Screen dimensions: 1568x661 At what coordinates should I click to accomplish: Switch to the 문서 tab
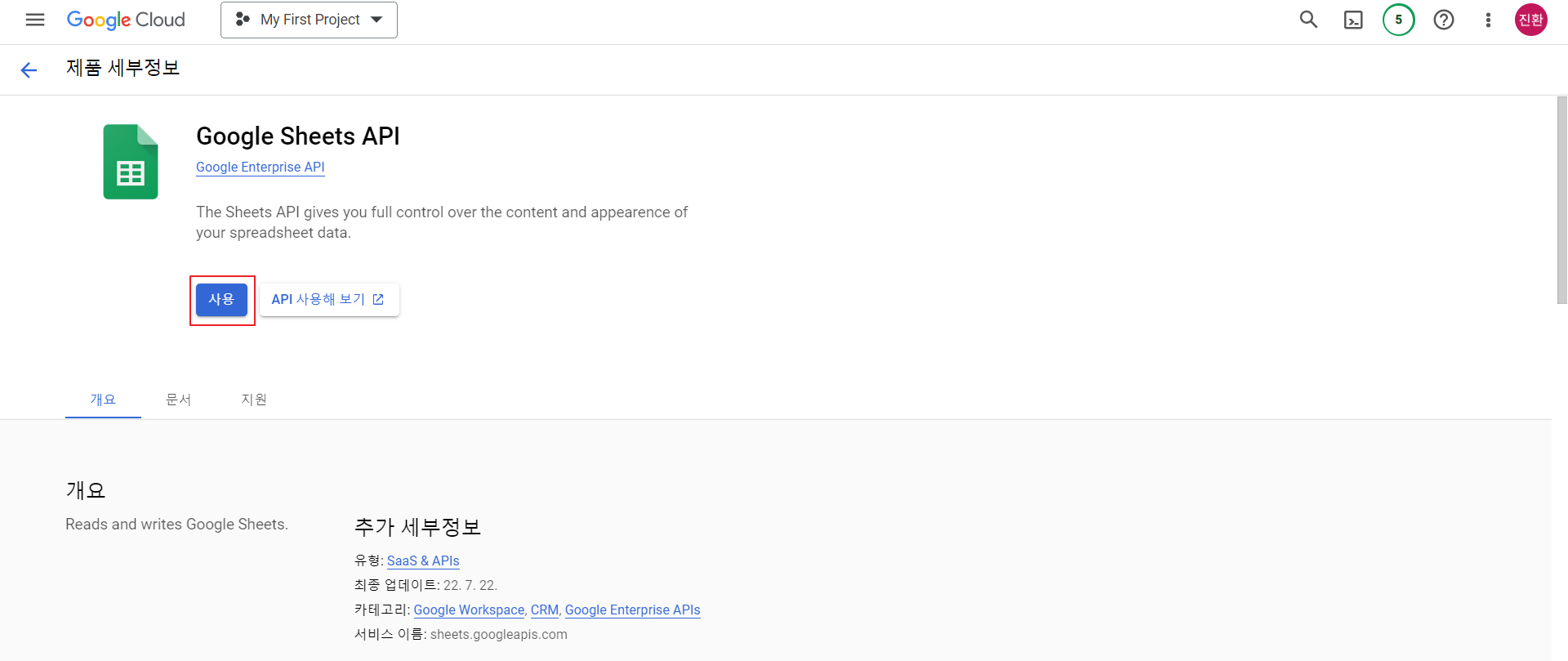[178, 400]
